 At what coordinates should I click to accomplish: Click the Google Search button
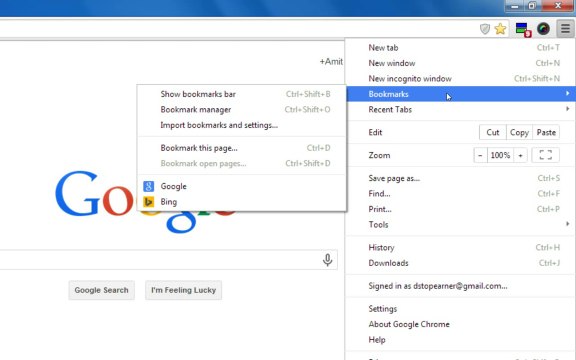click(x=101, y=290)
